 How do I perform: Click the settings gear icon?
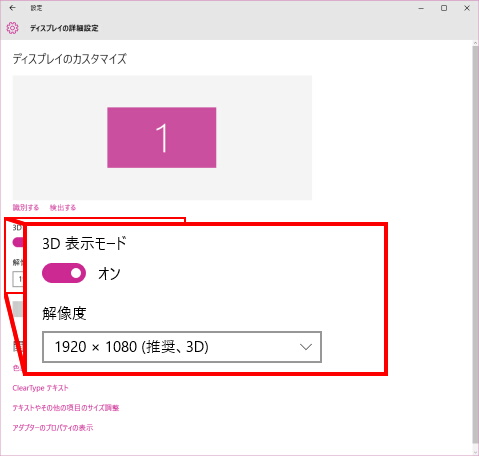[x=13, y=28]
